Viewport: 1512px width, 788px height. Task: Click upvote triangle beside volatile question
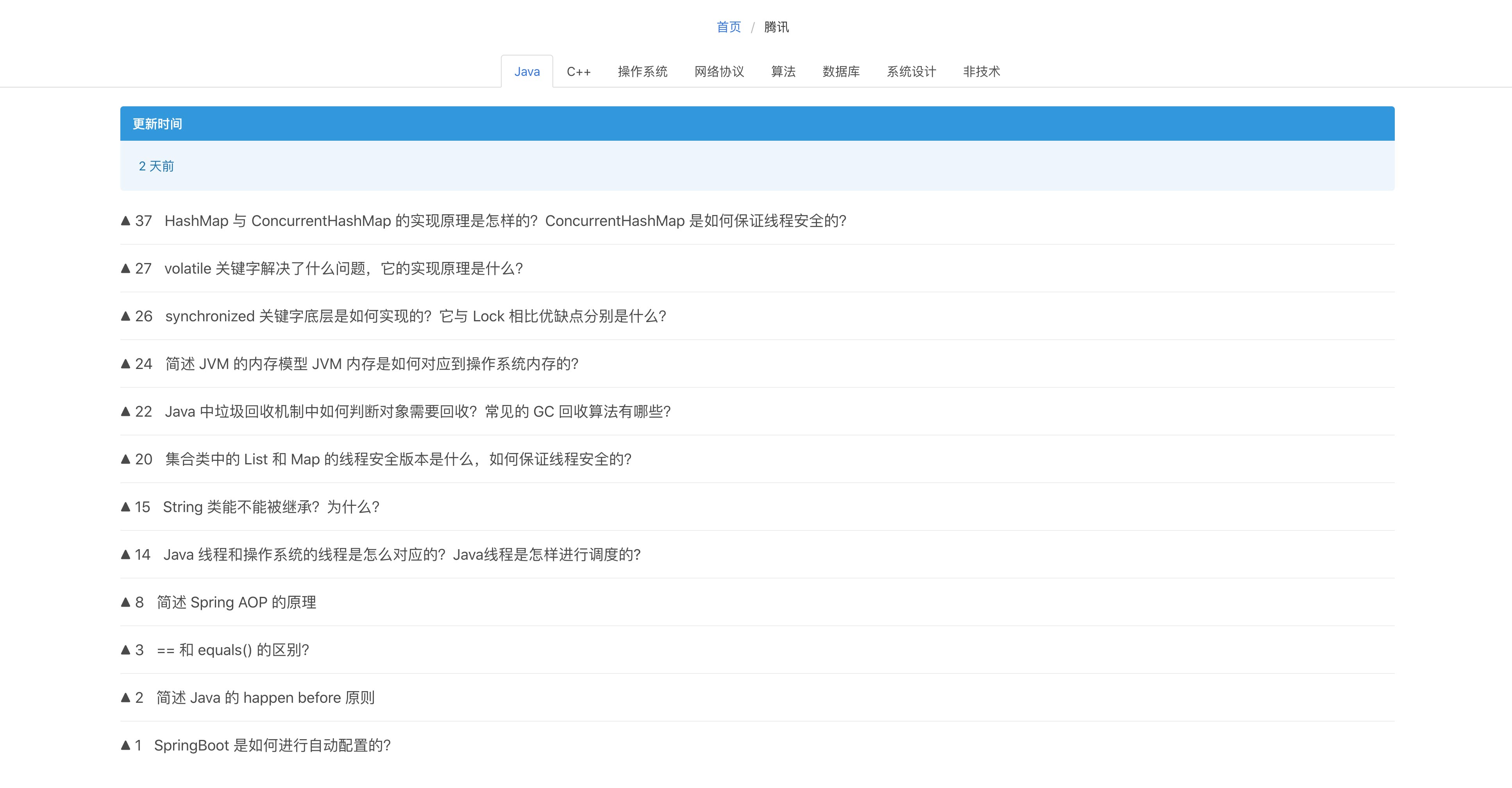click(125, 269)
